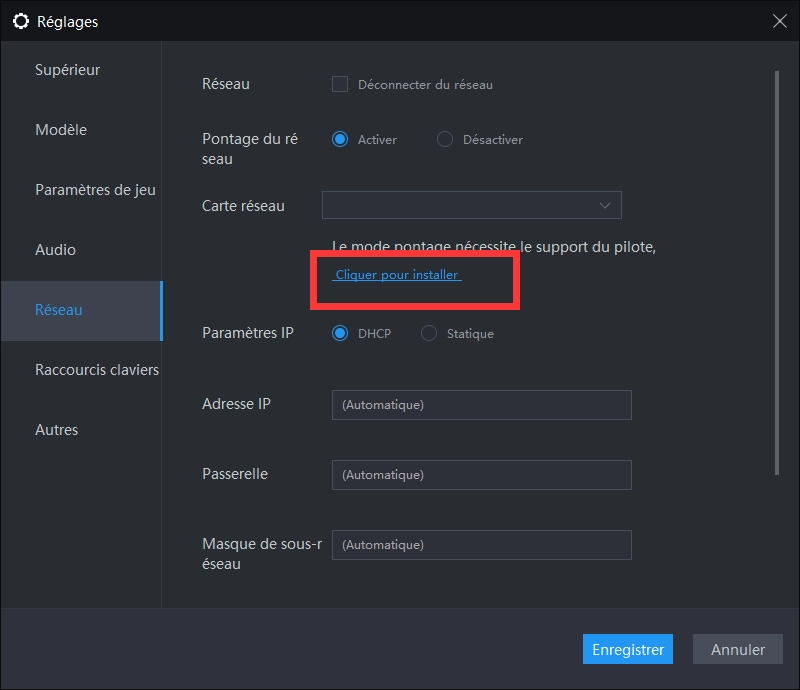Click the Carte réseau dropdown chevron arrow
This screenshot has width=800, height=690.
coord(605,205)
